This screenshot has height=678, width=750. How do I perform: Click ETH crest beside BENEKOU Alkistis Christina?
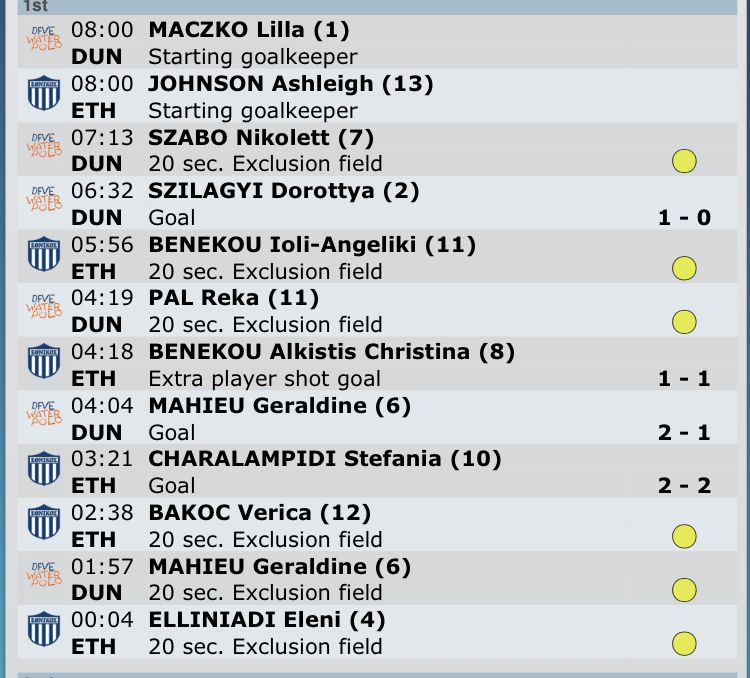(43, 363)
